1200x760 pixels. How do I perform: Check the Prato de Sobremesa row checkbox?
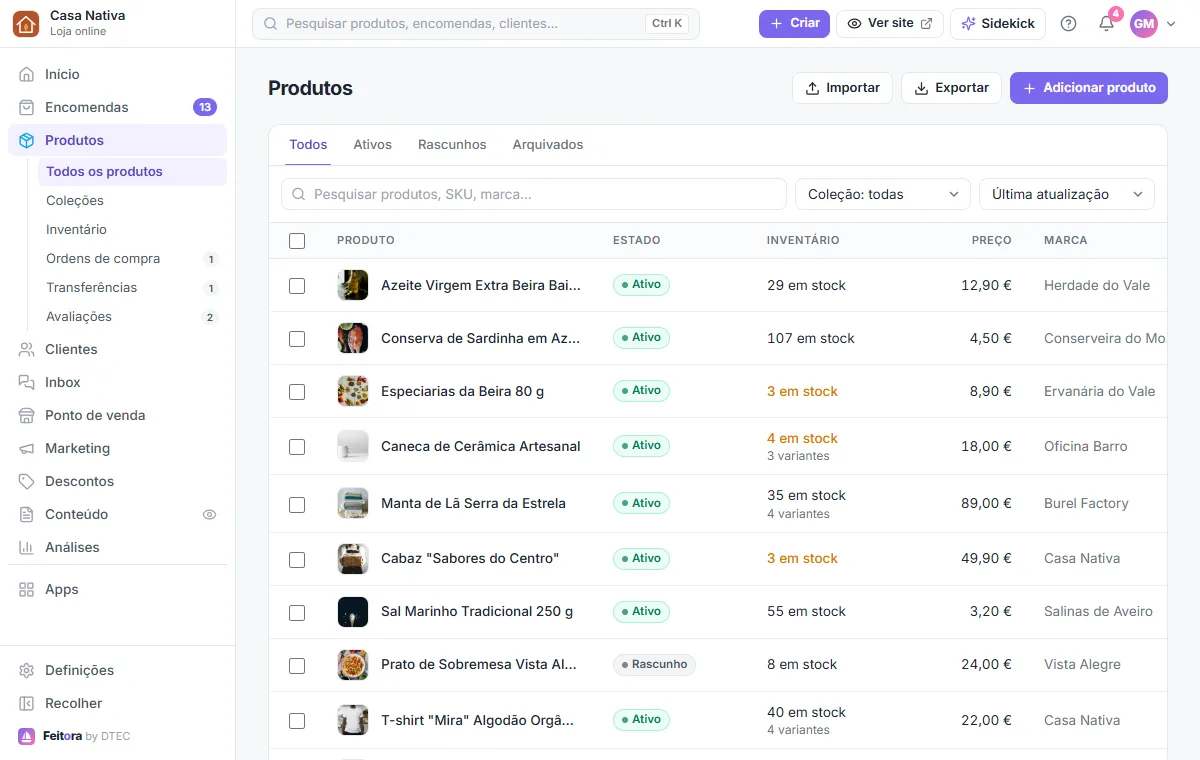(x=297, y=665)
